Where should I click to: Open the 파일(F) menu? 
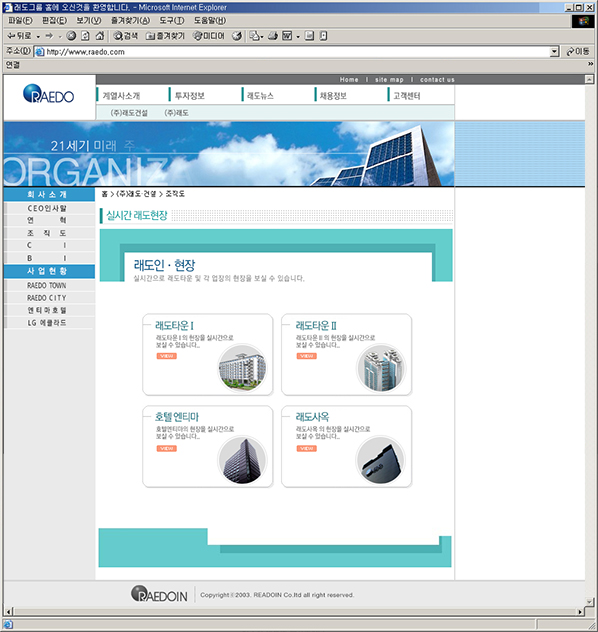tap(20, 21)
